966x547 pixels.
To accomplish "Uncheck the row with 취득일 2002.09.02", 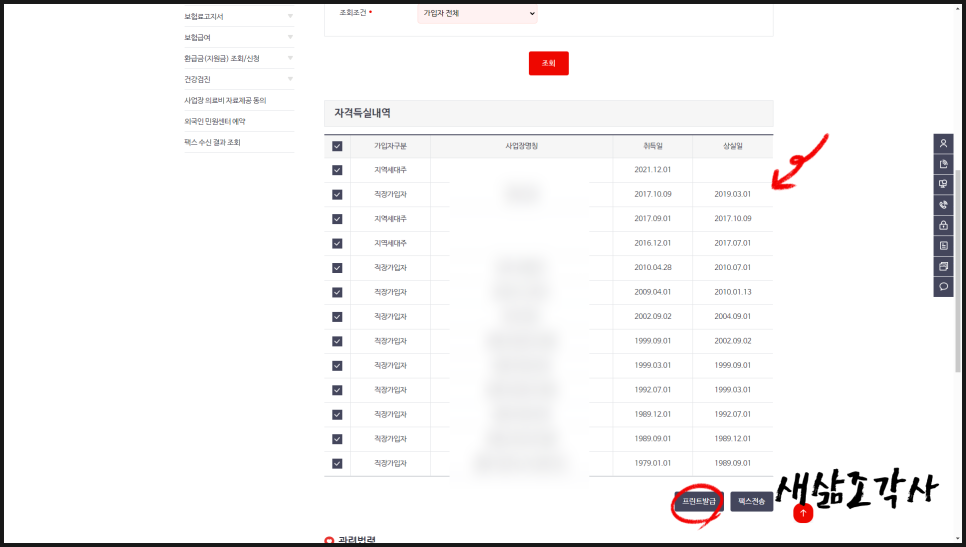I will pyautogui.click(x=337, y=317).
